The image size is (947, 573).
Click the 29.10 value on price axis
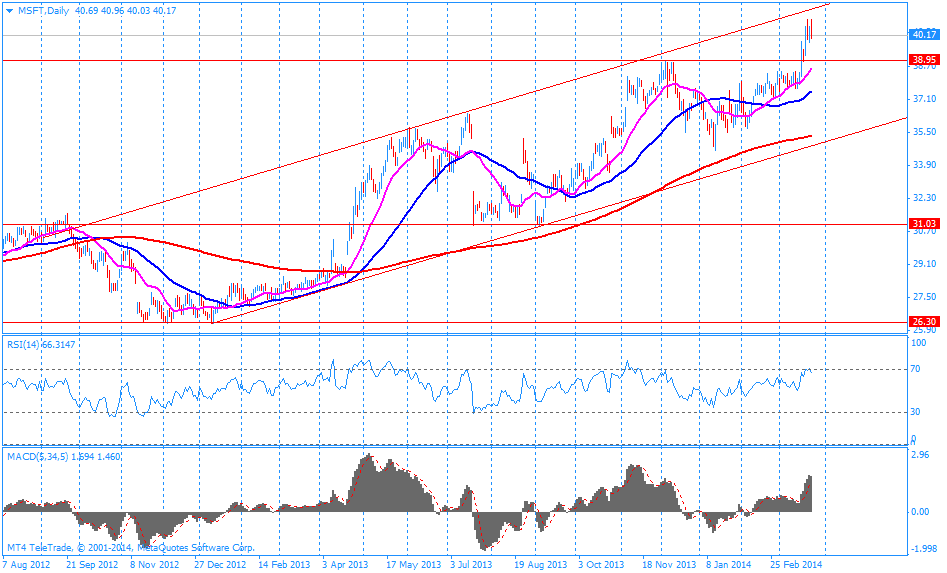pyautogui.click(x=925, y=264)
